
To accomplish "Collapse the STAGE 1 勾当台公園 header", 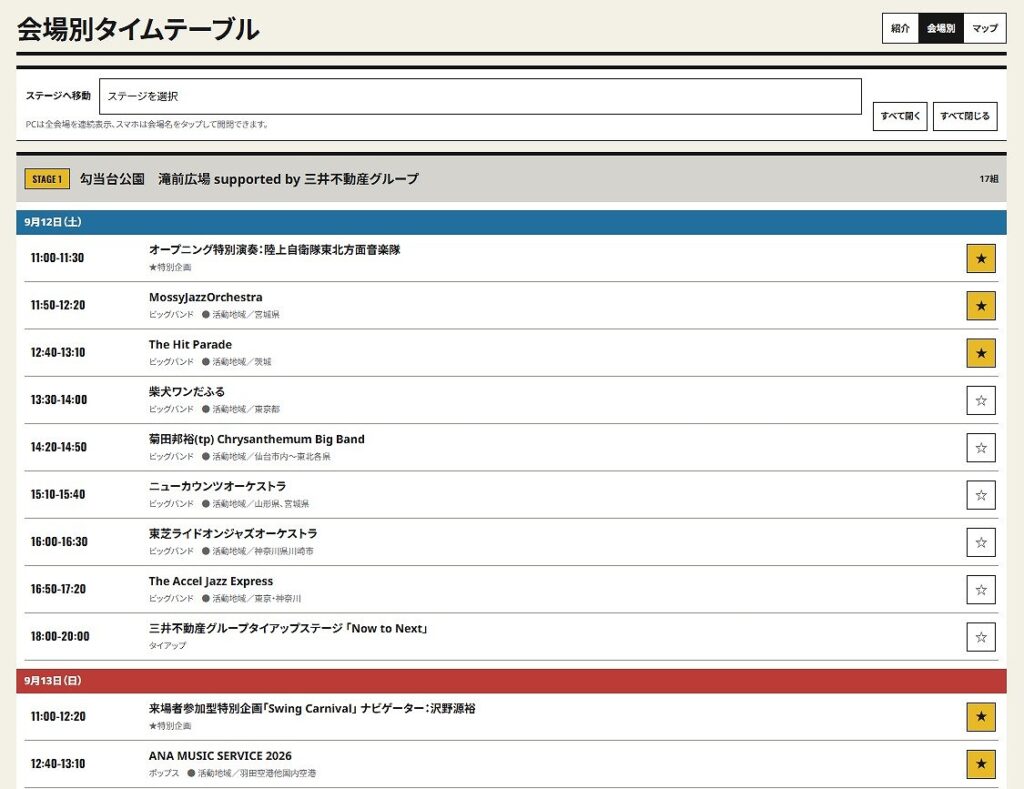I will [511, 179].
